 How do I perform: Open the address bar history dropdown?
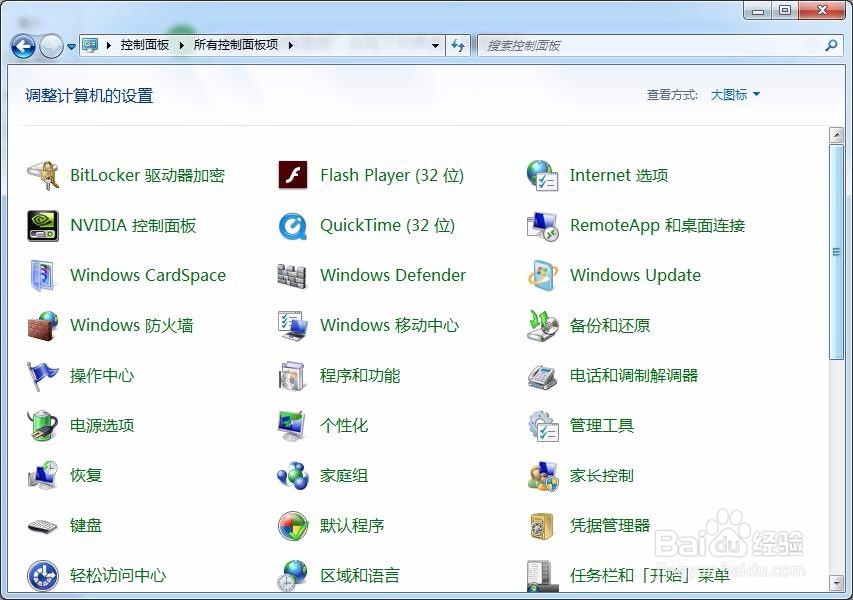tap(434, 45)
